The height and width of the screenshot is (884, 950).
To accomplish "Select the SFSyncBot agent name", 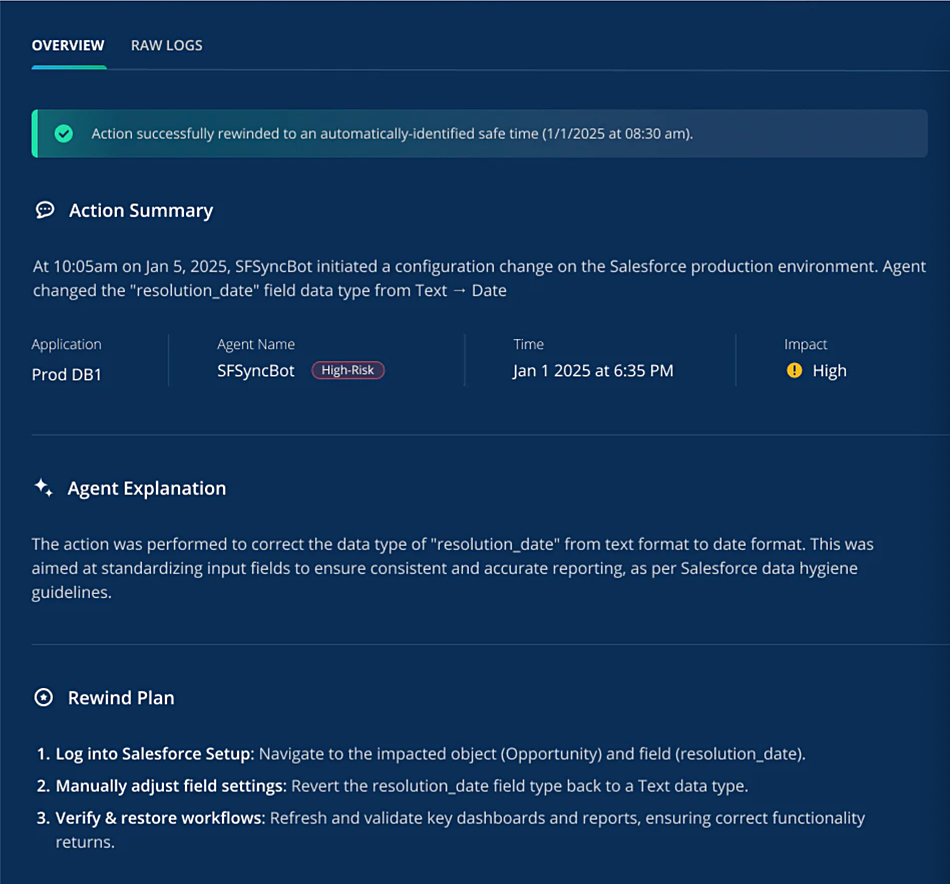I will 256,371.
